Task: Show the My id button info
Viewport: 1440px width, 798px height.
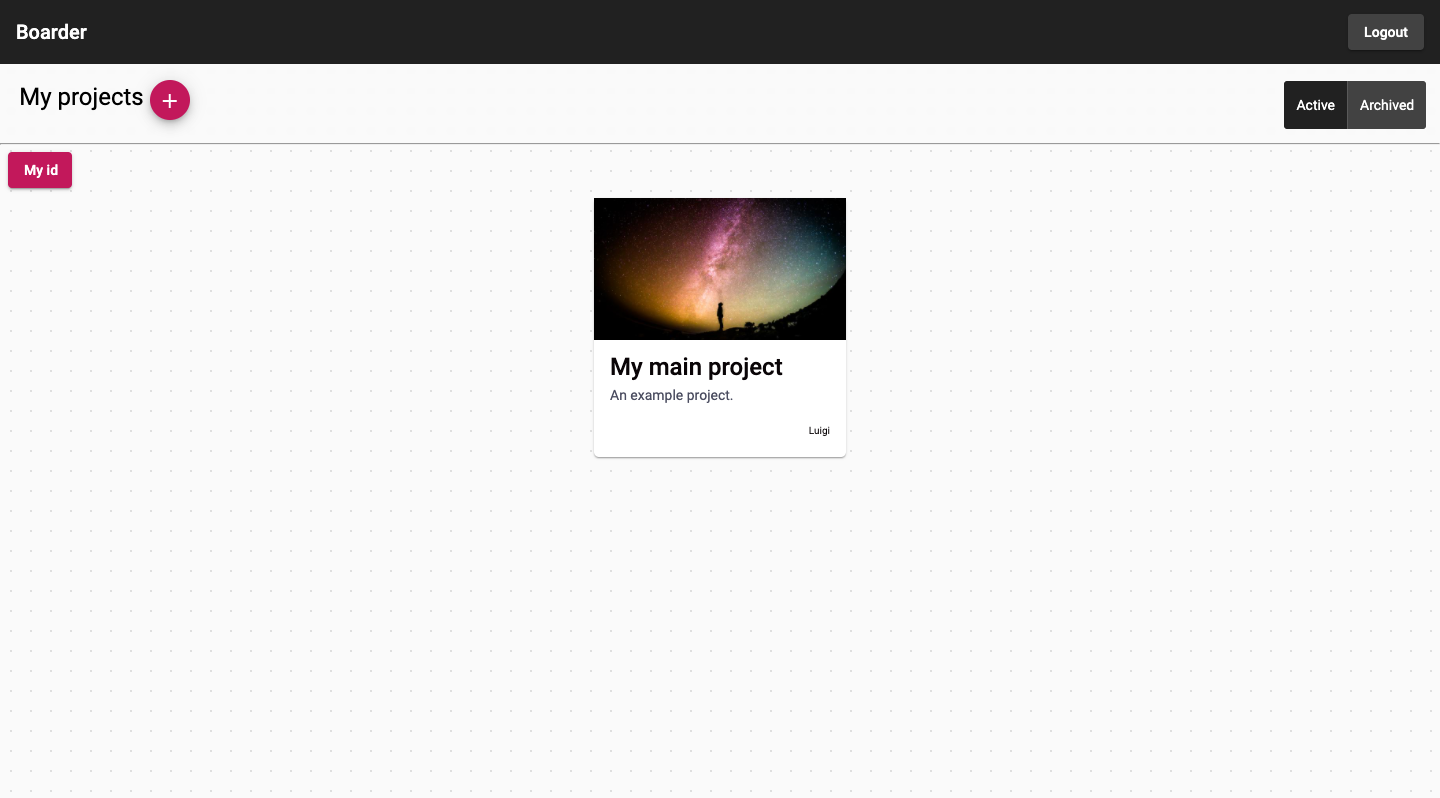Action: 40,170
